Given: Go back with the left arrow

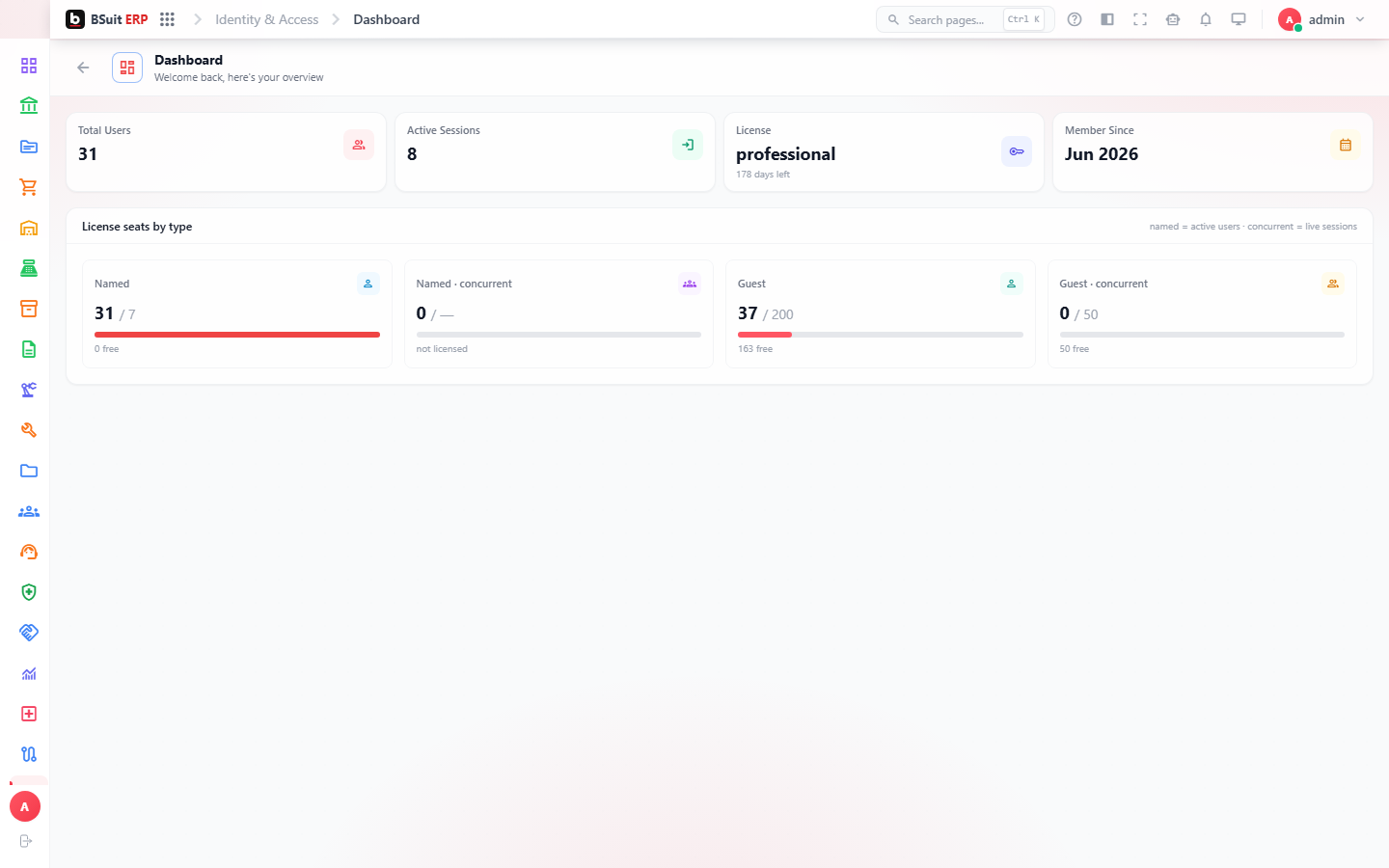Looking at the screenshot, I should click(x=83, y=68).
